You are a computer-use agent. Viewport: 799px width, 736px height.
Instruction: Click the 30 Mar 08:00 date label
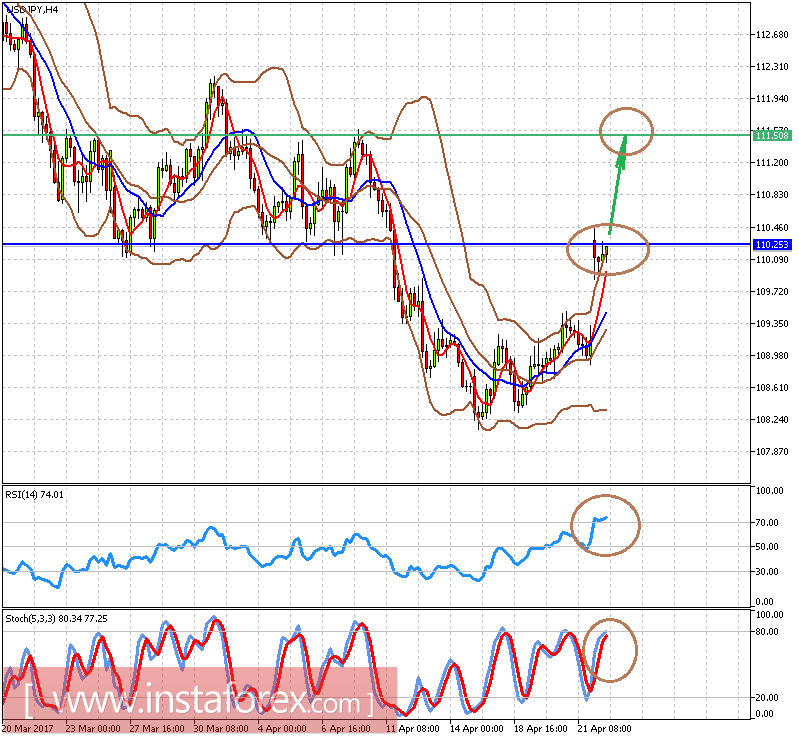coord(219,728)
